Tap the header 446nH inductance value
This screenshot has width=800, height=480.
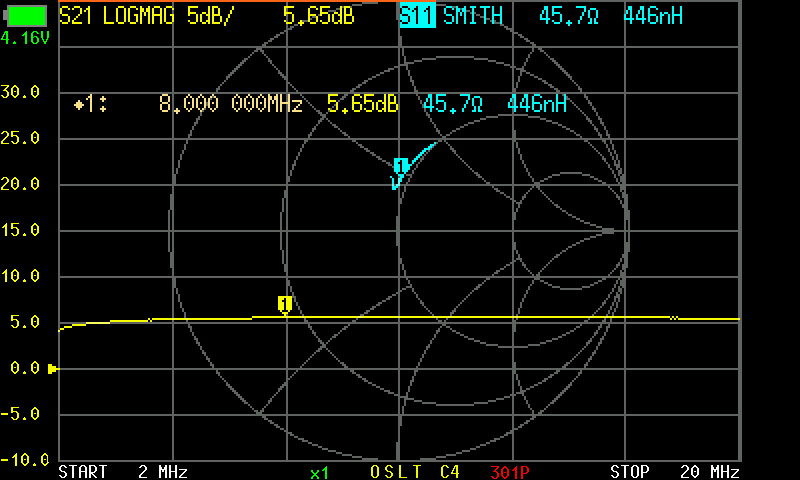[x=653, y=16]
